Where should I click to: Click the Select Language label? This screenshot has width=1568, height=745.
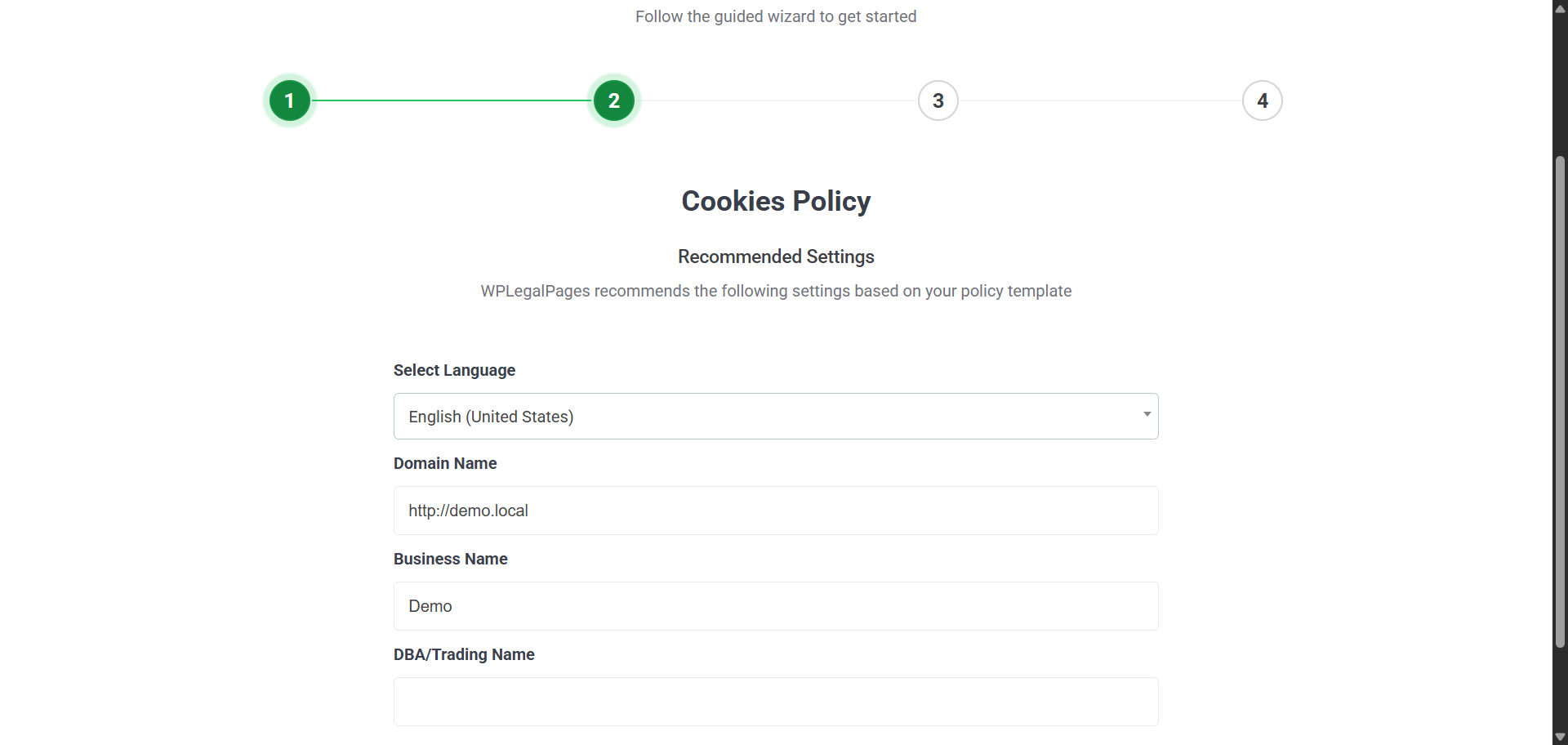pyautogui.click(x=454, y=370)
